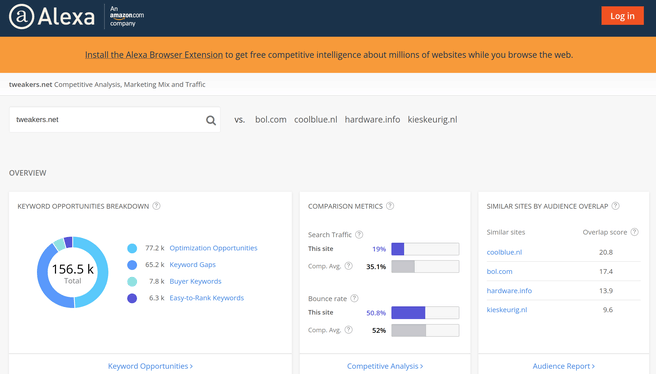Open help icon beside Keyword Opportunities Breakdown
Image resolution: width=656 pixels, height=374 pixels.
pos(156,206)
